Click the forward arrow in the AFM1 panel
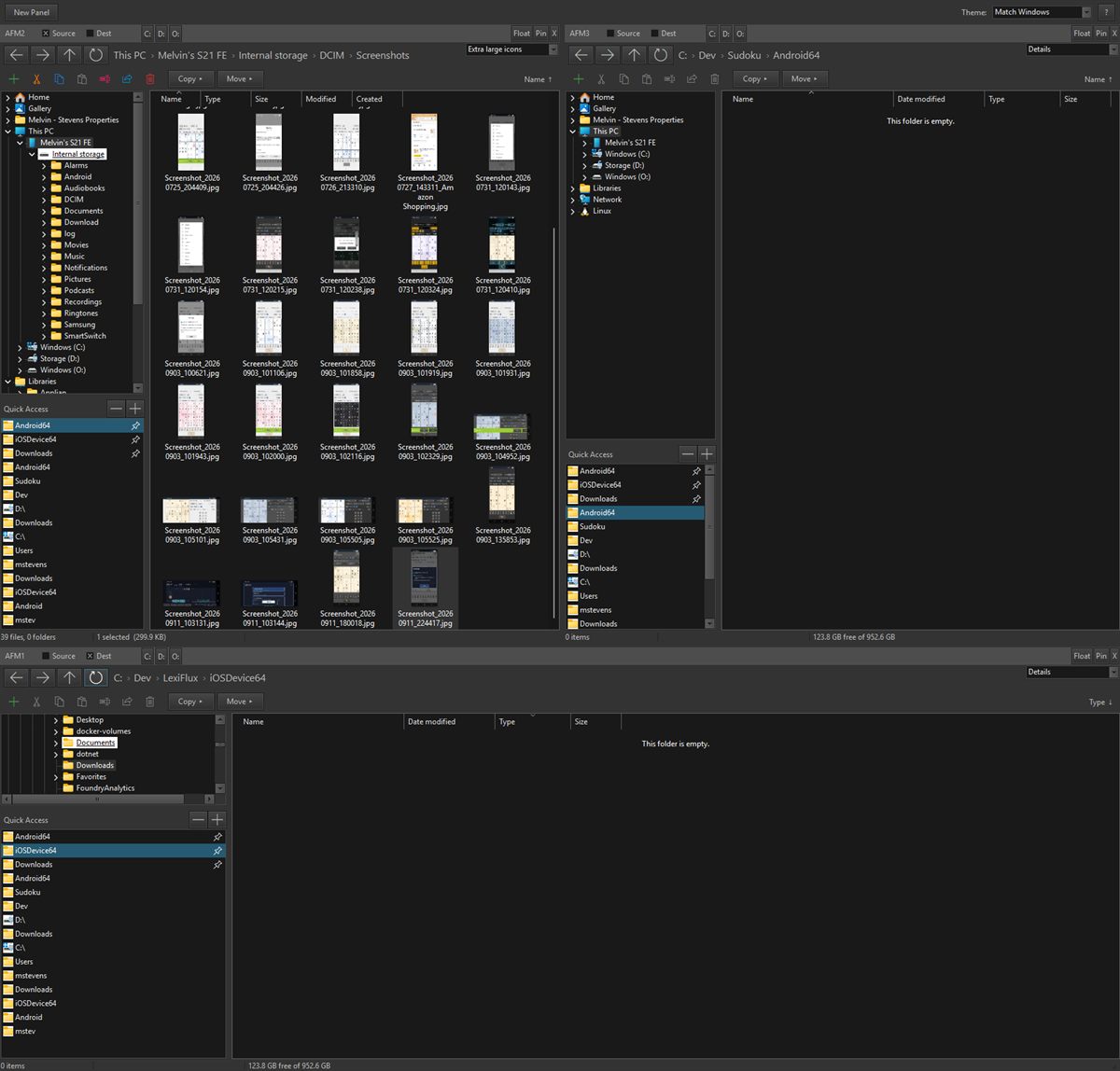The width and height of the screenshot is (1120, 1071). (43, 678)
